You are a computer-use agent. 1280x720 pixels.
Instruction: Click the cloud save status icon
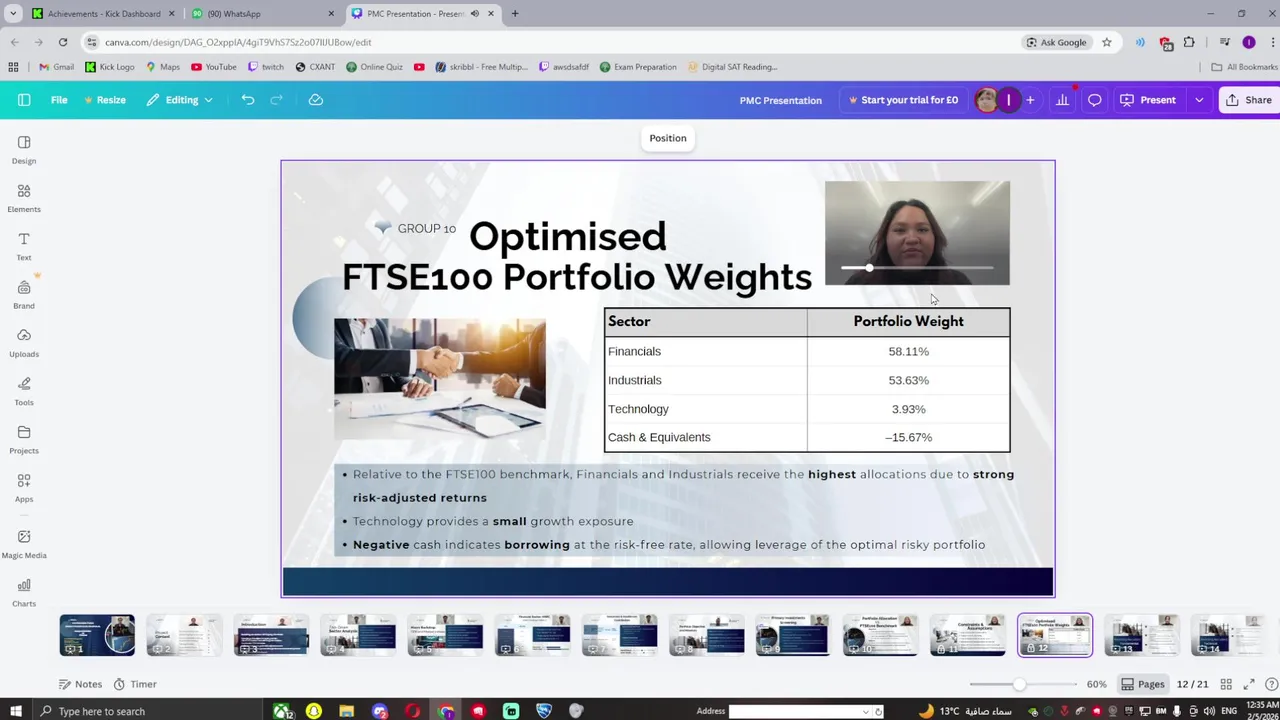(x=316, y=100)
